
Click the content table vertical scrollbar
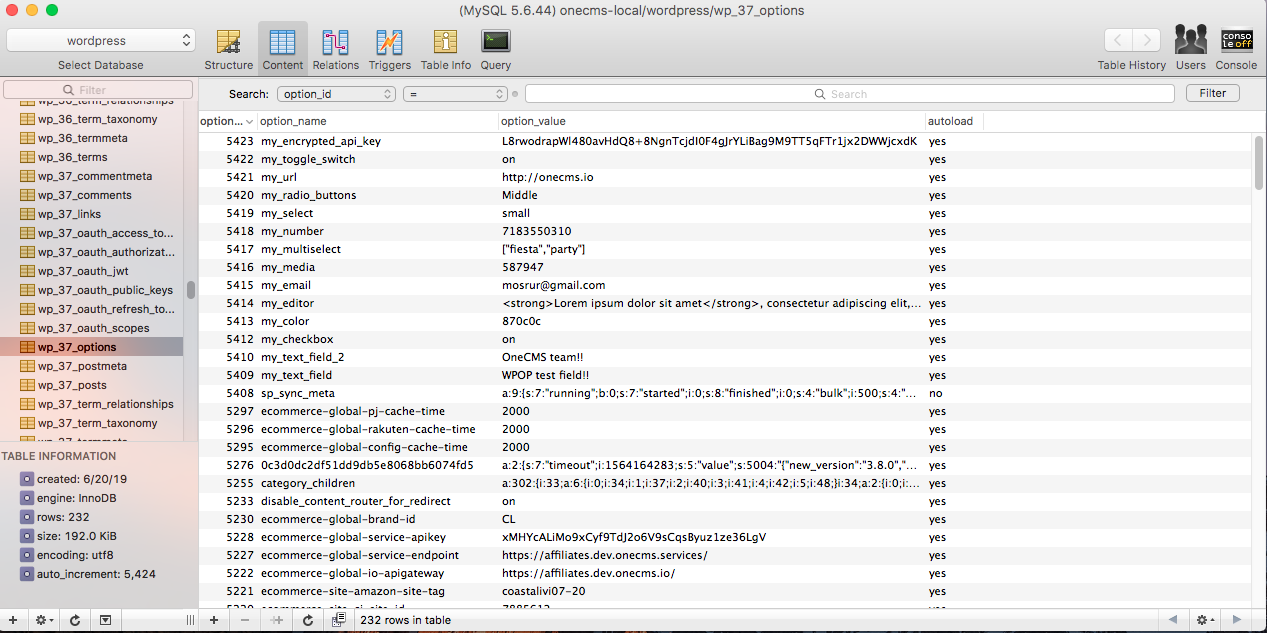click(1259, 162)
